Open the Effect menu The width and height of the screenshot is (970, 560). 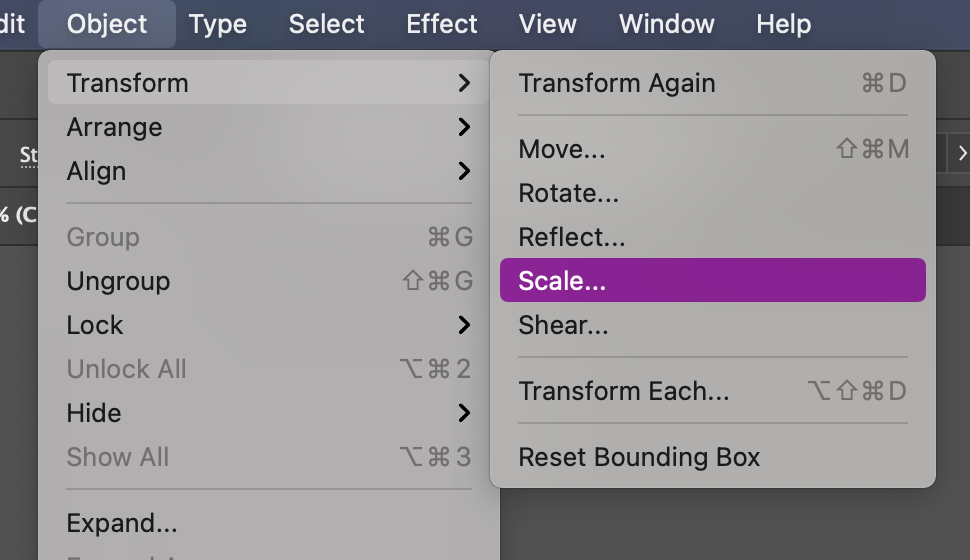tap(442, 24)
